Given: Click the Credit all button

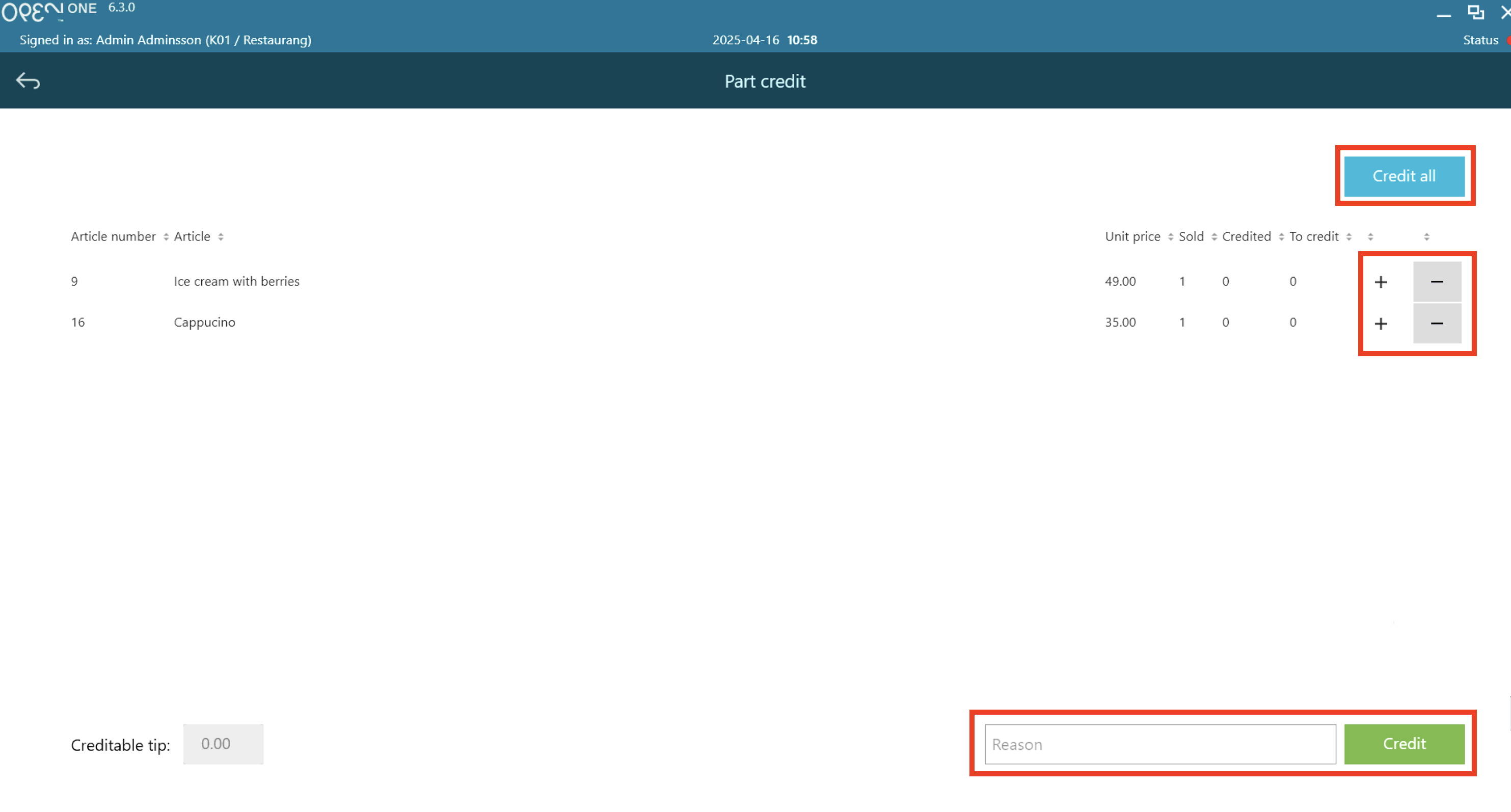Looking at the screenshot, I should coord(1404,176).
